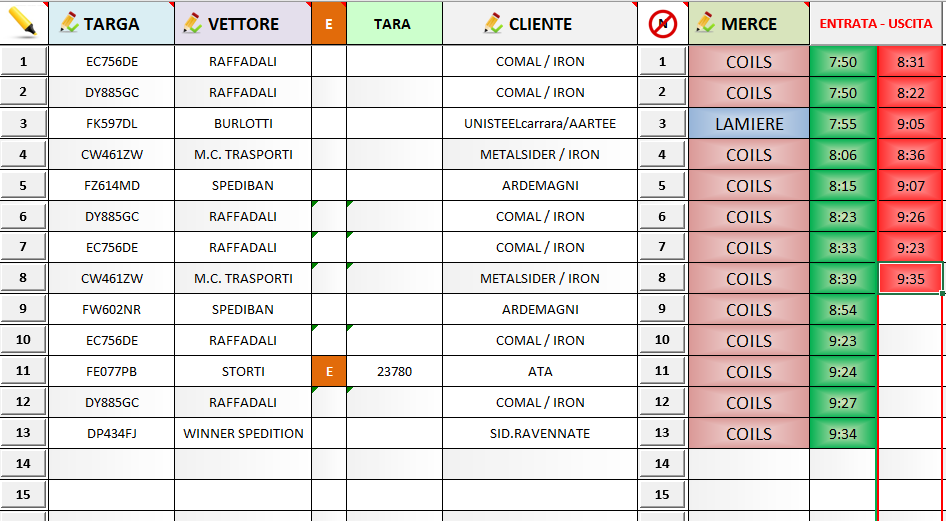Click empty uscita cell in row 9
Image resolution: width=946 pixels, height=521 pixels.
coord(910,309)
